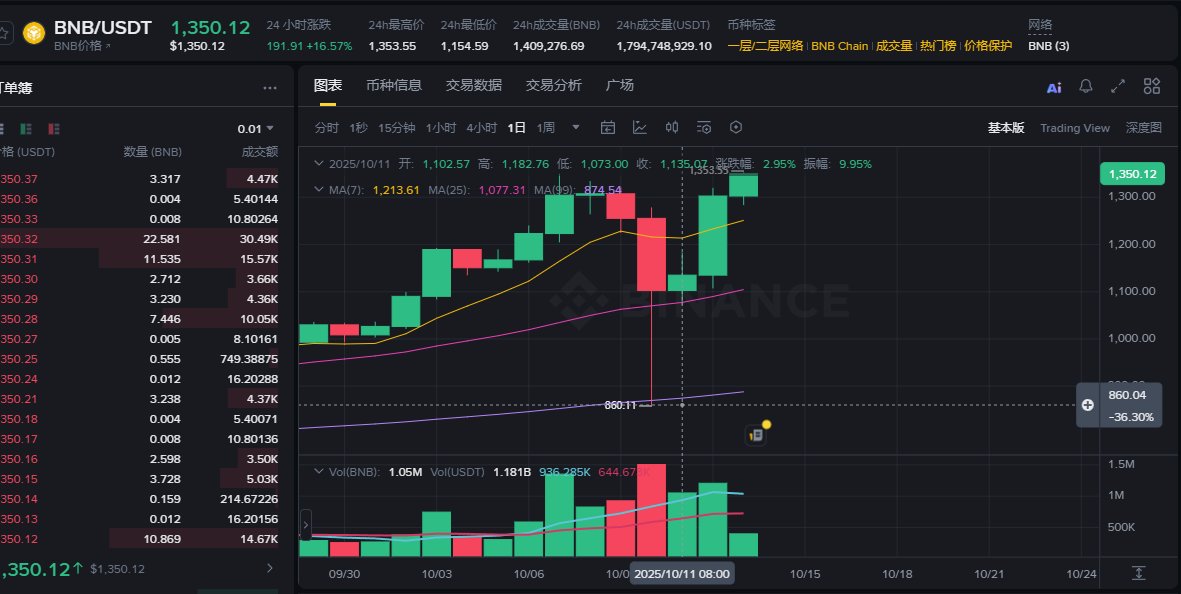Click the 2025/10/11 08:00 time marker
This screenshot has width=1181, height=594.
682,574
